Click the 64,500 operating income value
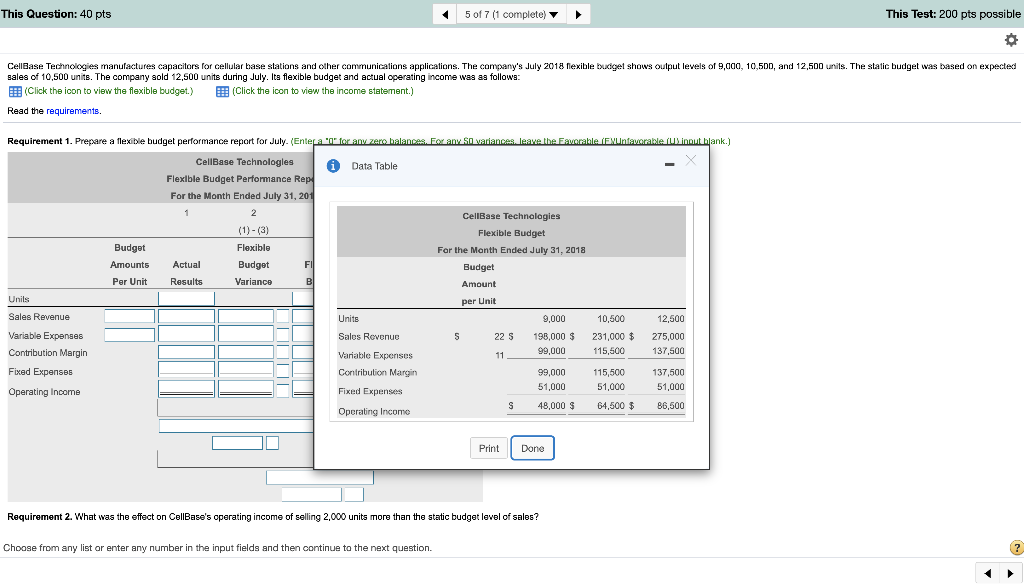This screenshot has height=584, width=1024. tap(611, 406)
